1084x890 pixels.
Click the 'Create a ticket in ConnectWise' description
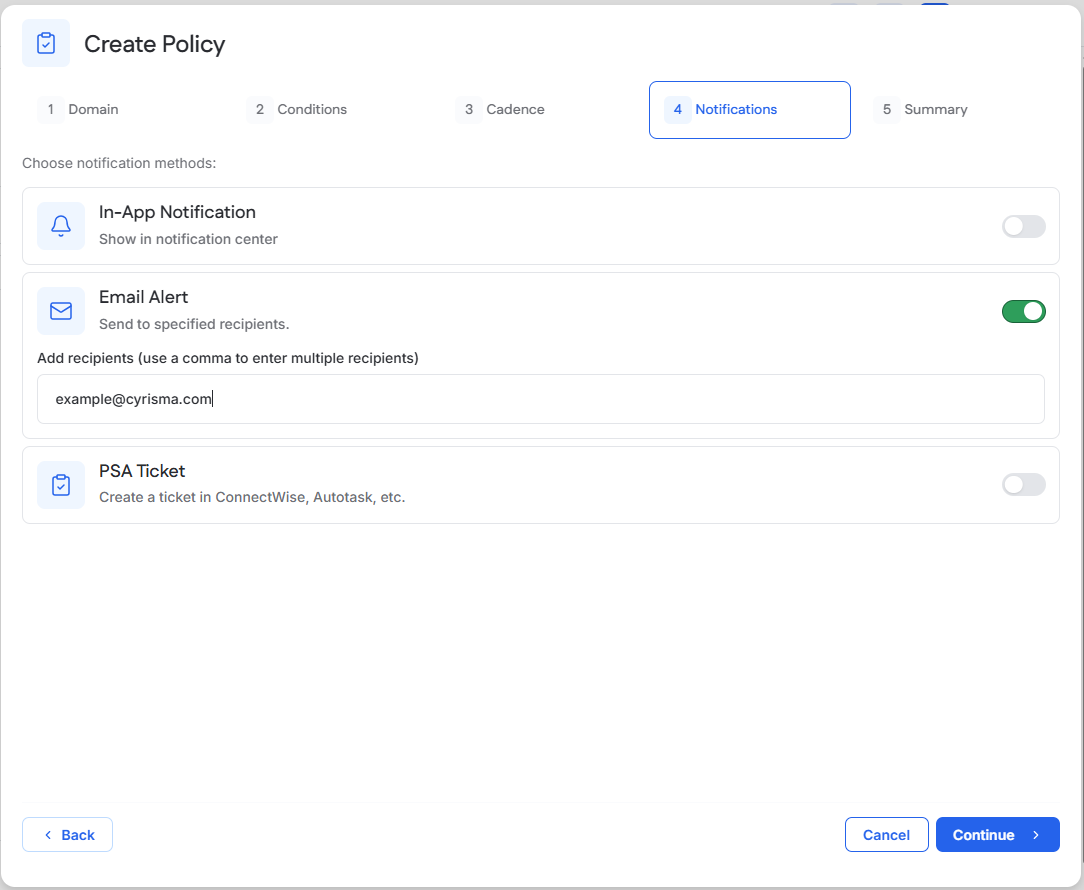click(252, 497)
